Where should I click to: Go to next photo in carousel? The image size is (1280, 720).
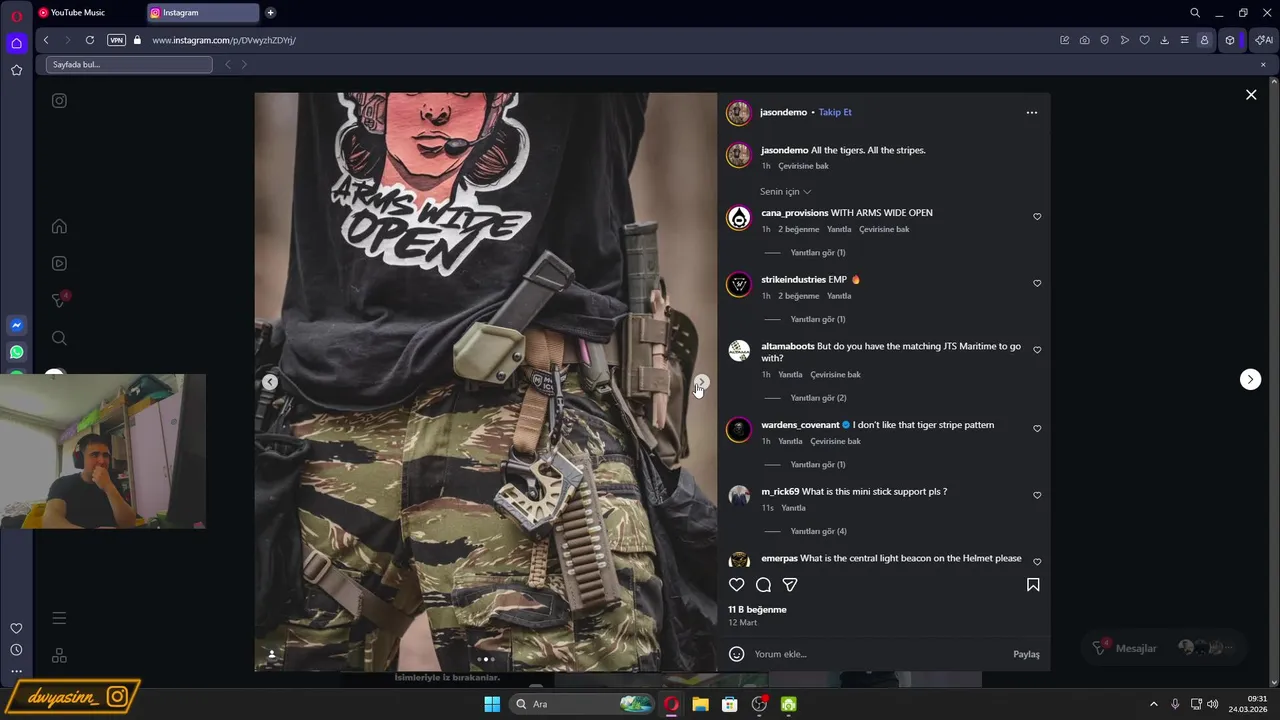click(702, 382)
